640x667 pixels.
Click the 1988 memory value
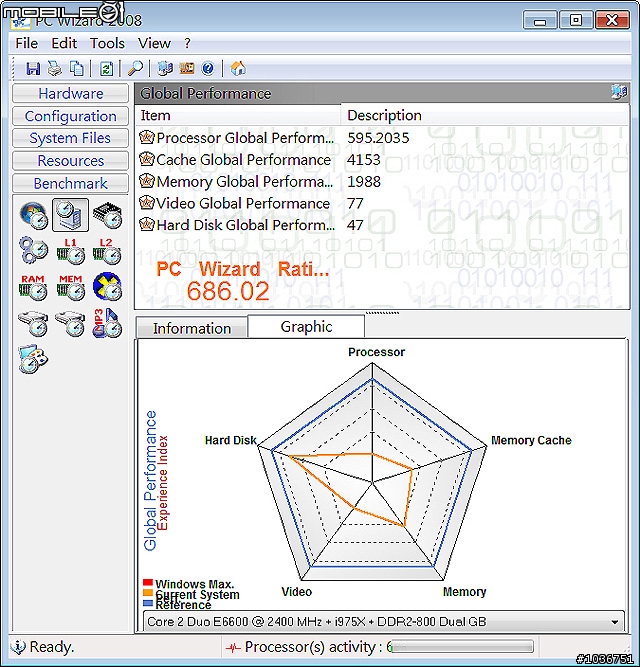tap(364, 182)
